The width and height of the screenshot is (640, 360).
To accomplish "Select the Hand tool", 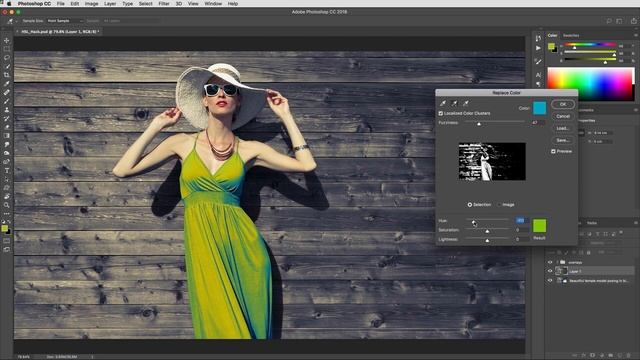I will click(x=7, y=196).
